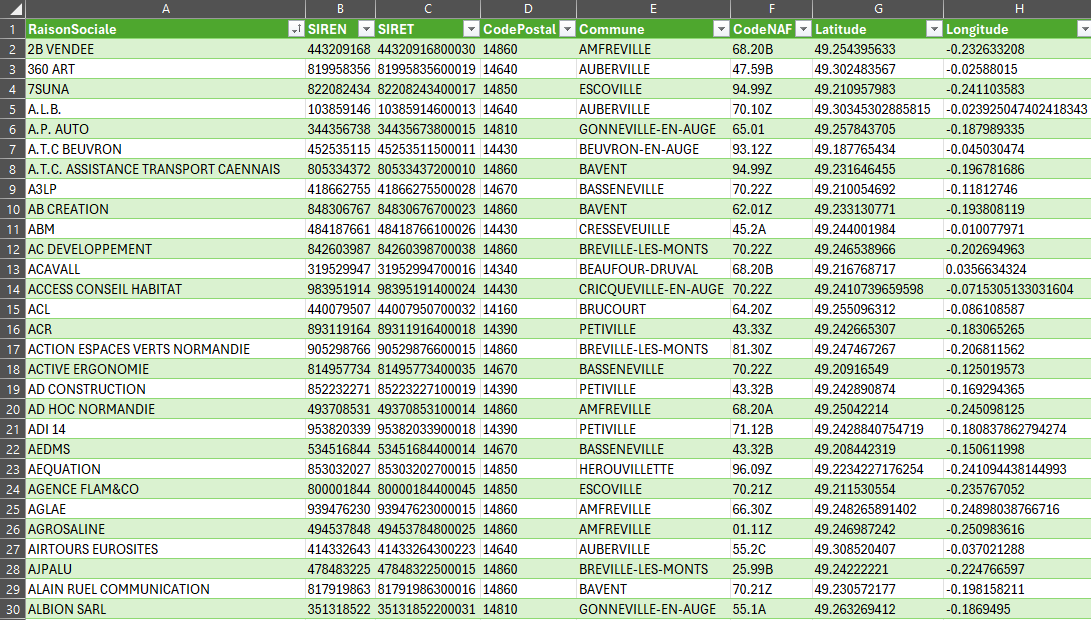Select row 25 header
Image resolution: width=1091 pixels, height=620 pixels.
13,509
